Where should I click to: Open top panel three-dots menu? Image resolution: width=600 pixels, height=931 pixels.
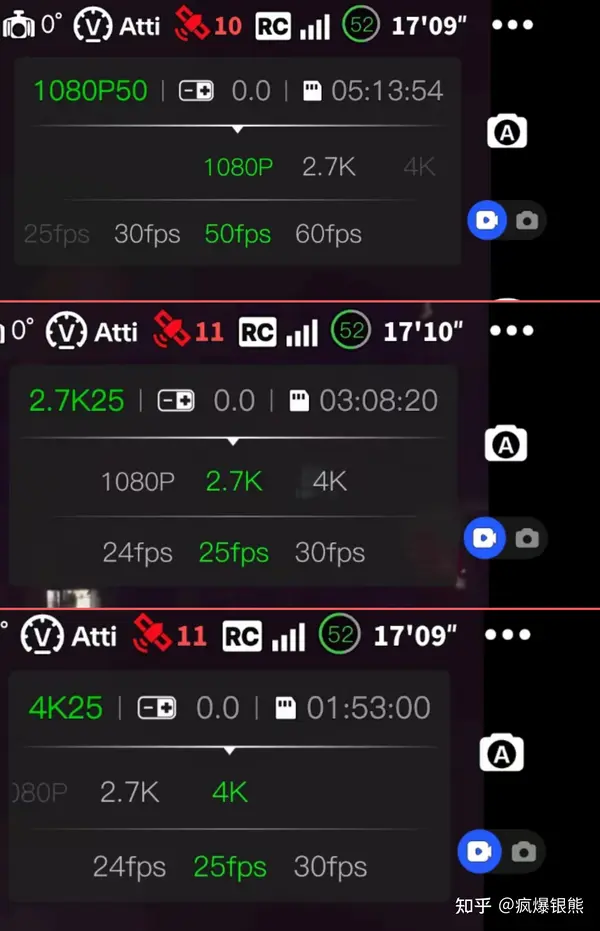pyautogui.click(x=512, y=25)
